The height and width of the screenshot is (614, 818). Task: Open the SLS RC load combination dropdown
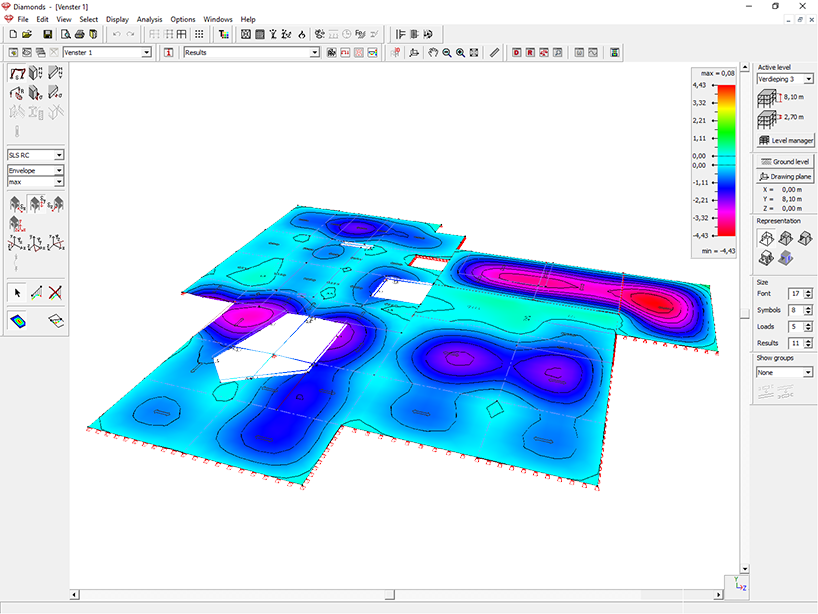pyautogui.click(x=59, y=156)
